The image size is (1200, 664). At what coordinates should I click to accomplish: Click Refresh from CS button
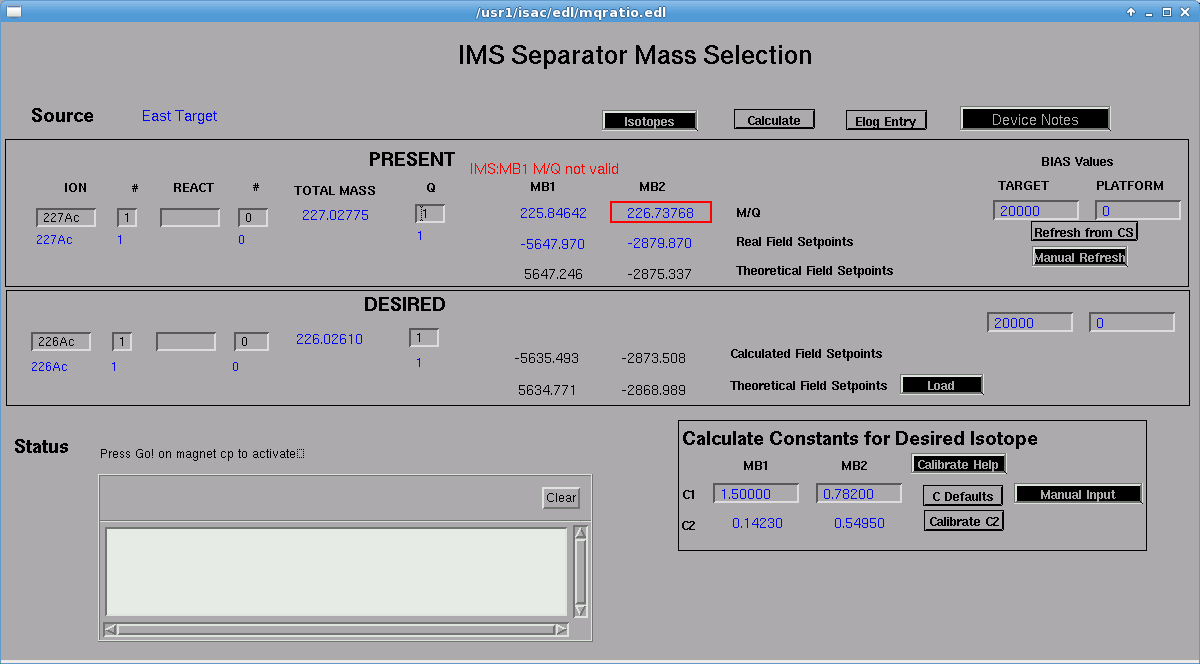click(1084, 232)
